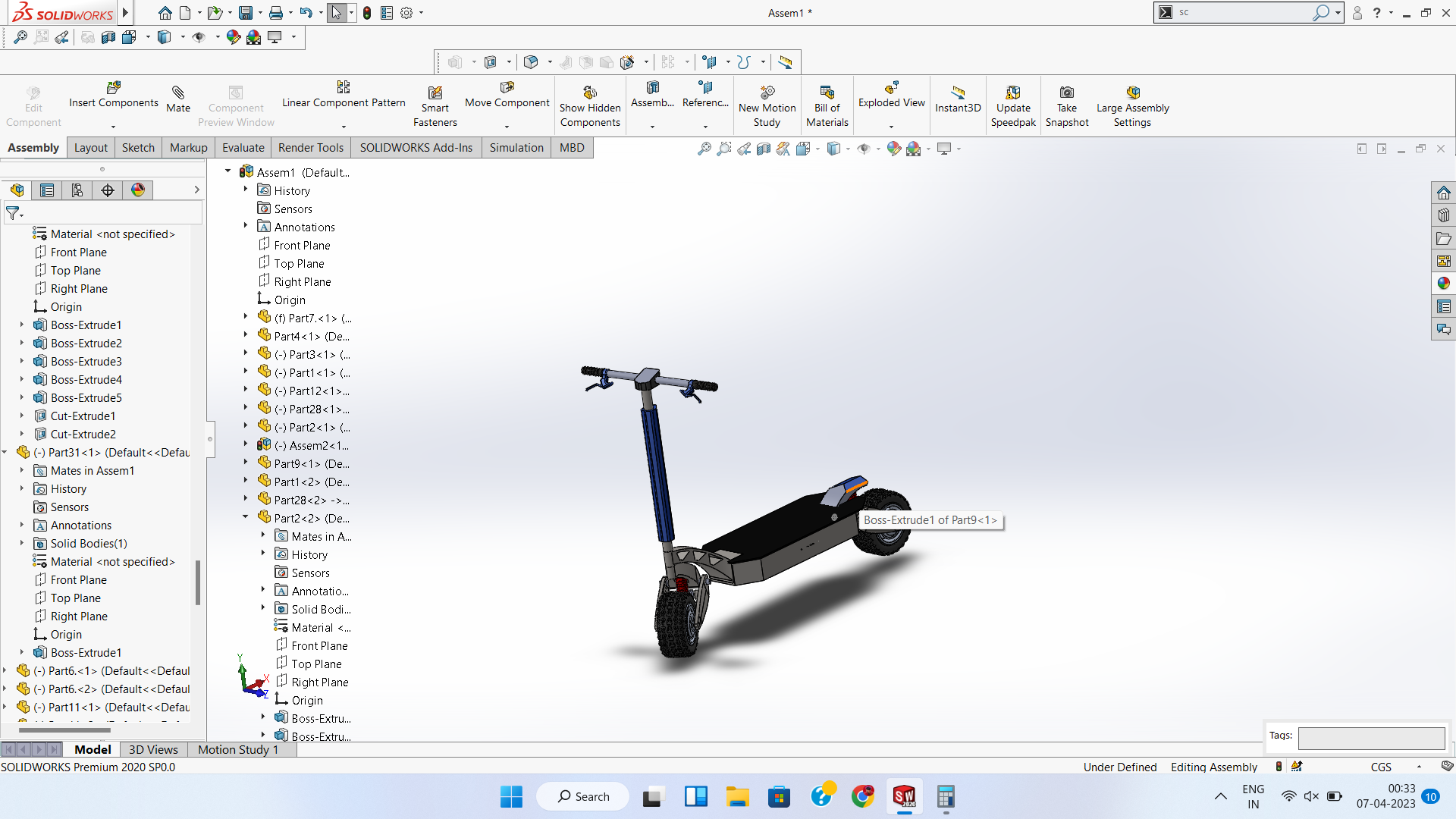Open the ConfigurationManager panel tab icon
The width and height of the screenshot is (1456, 819).
(77, 190)
